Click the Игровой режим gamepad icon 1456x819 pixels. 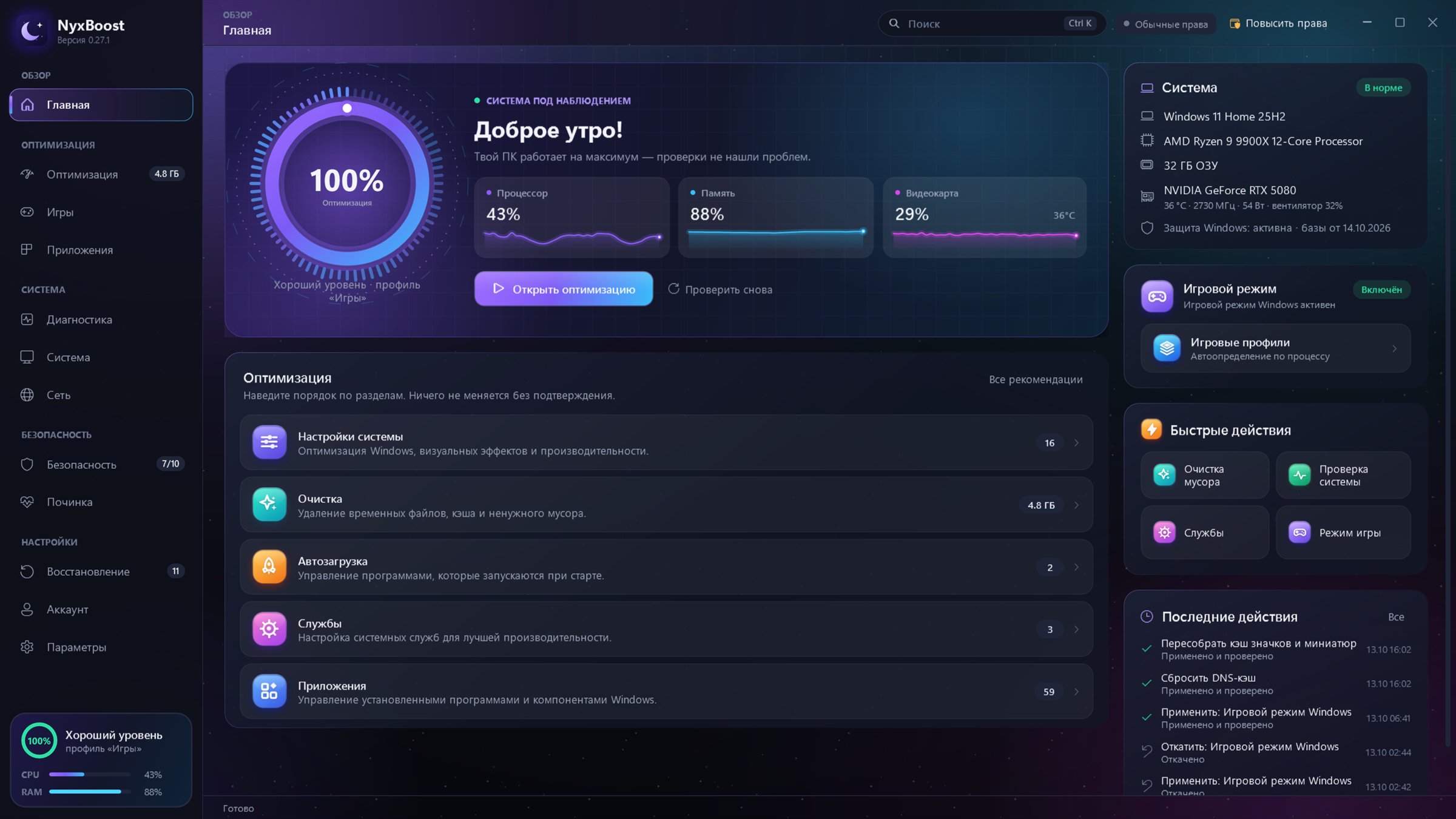point(1157,296)
